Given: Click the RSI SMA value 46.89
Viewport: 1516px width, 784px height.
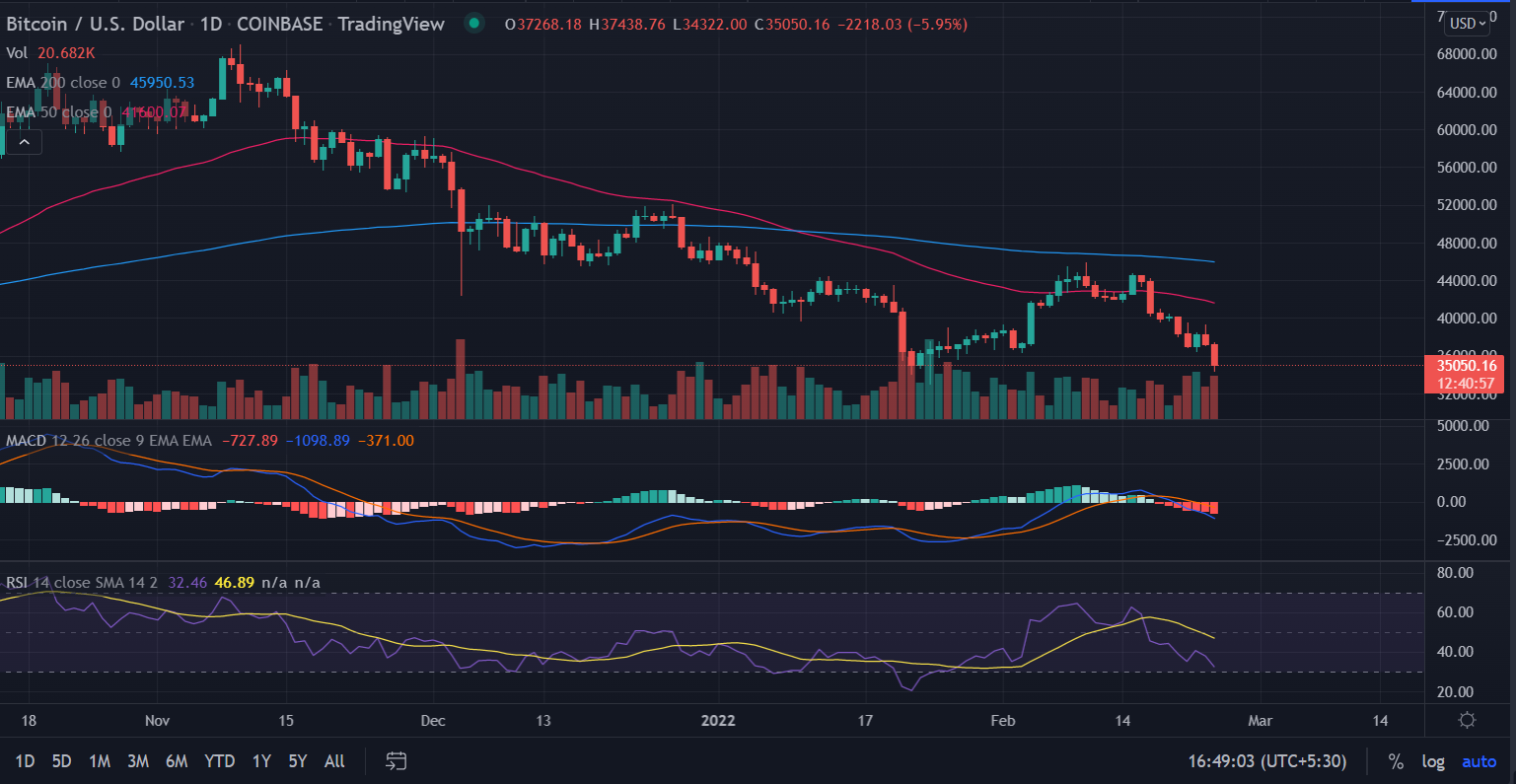Looking at the screenshot, I should pyautogui.click(x=235, y=583).
